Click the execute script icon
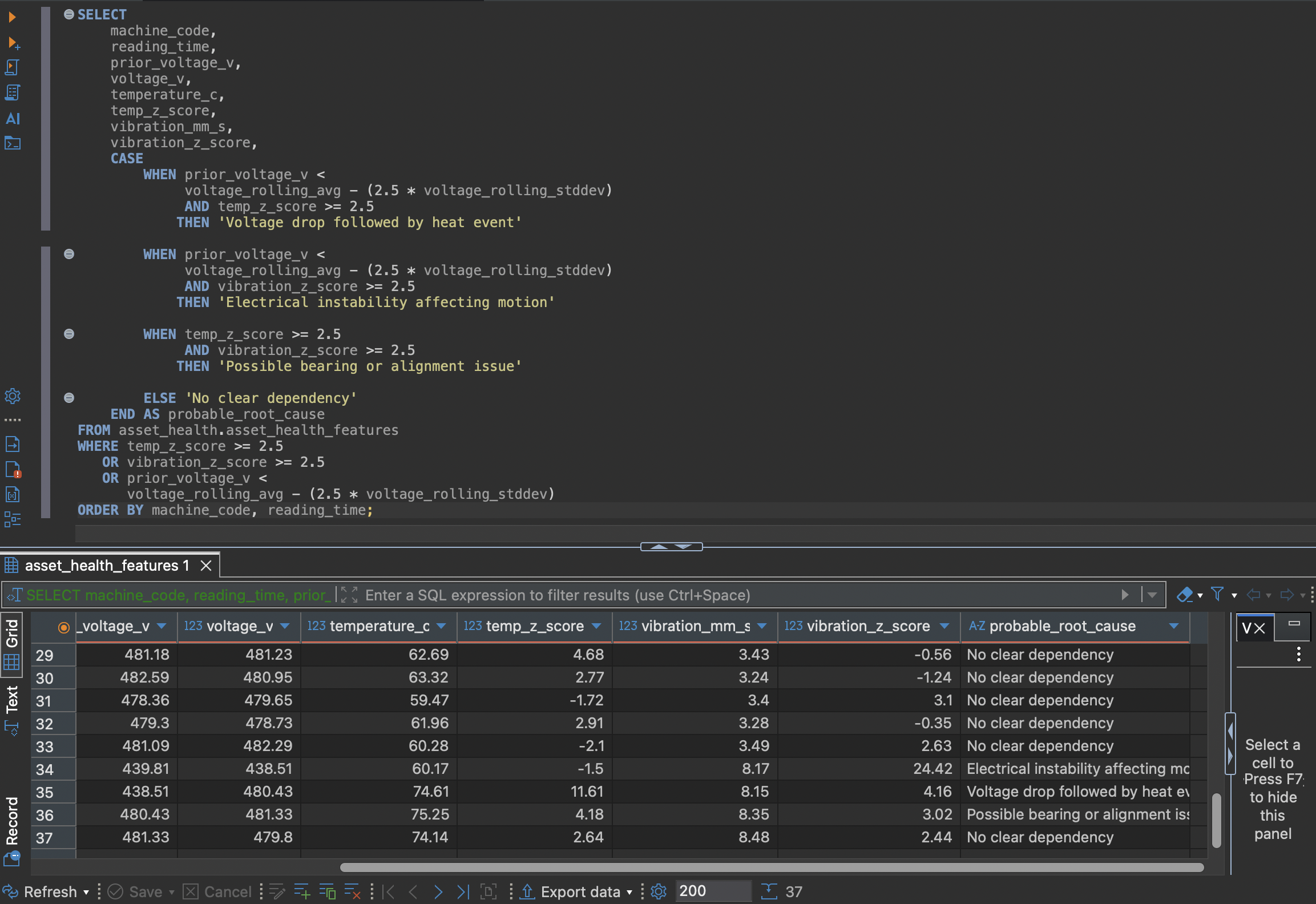The image size is (1316, 904). point(12,67)
